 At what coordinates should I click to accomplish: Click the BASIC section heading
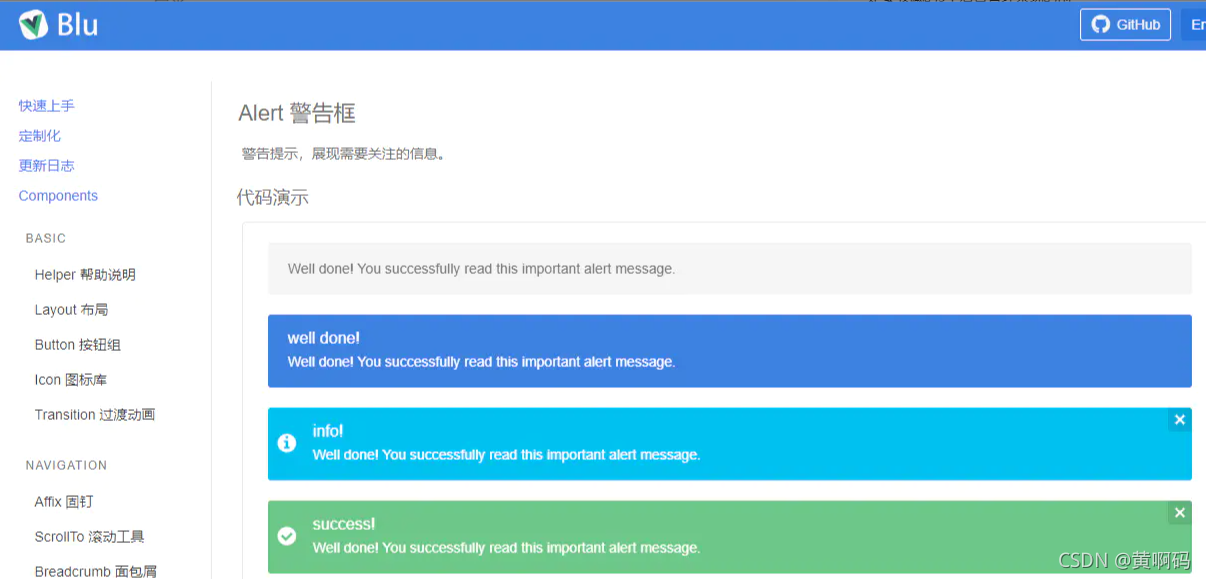(x=46, y=239)
